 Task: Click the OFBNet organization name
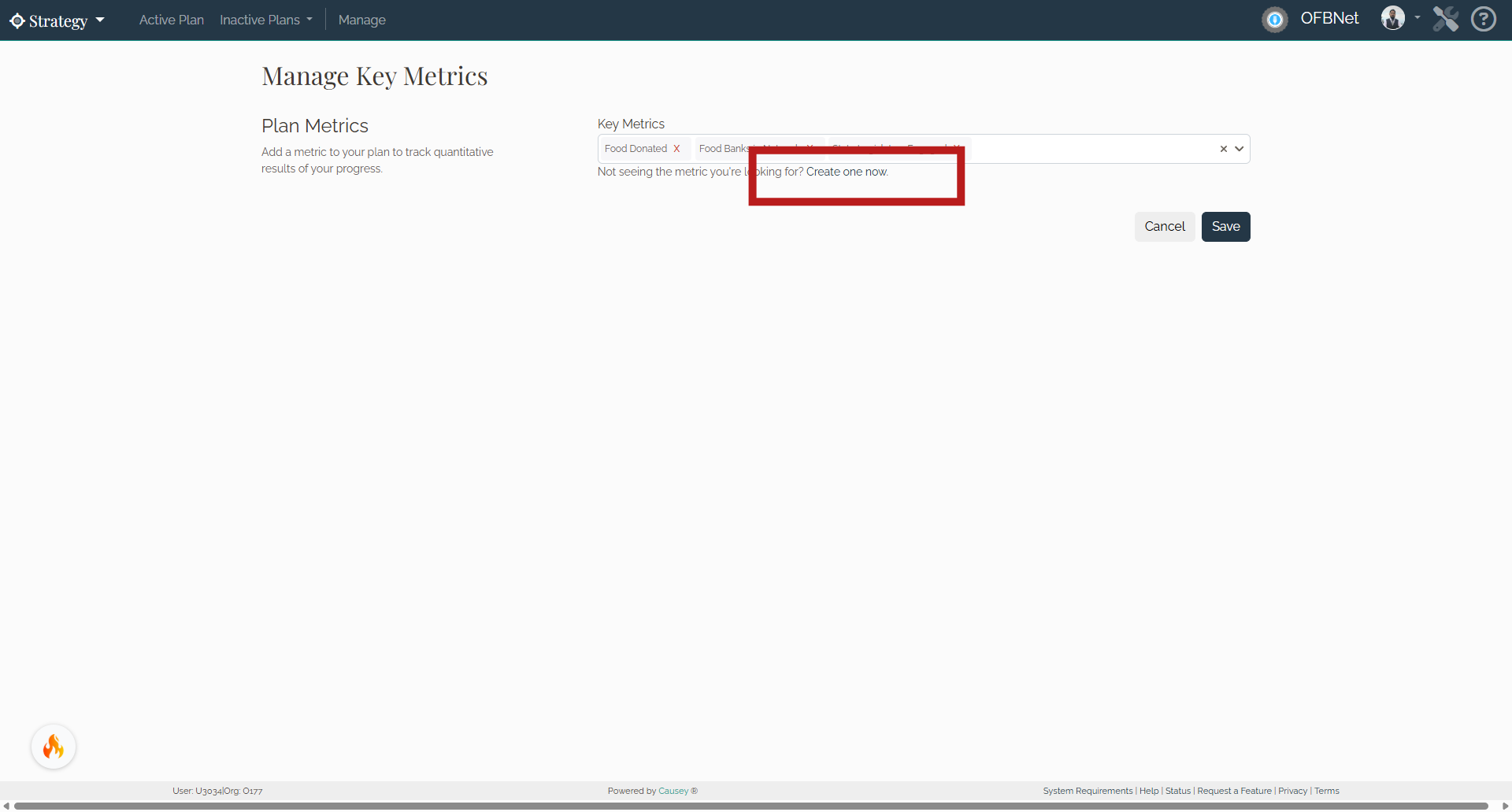click(x=1329, y=18)
